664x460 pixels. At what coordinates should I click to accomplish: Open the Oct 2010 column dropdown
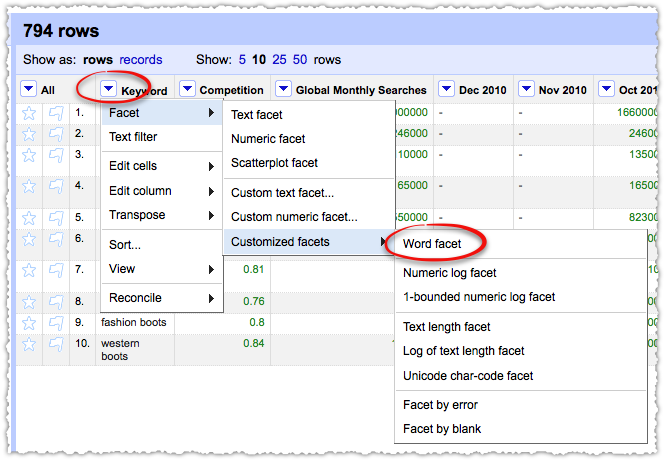click(606, 89)
